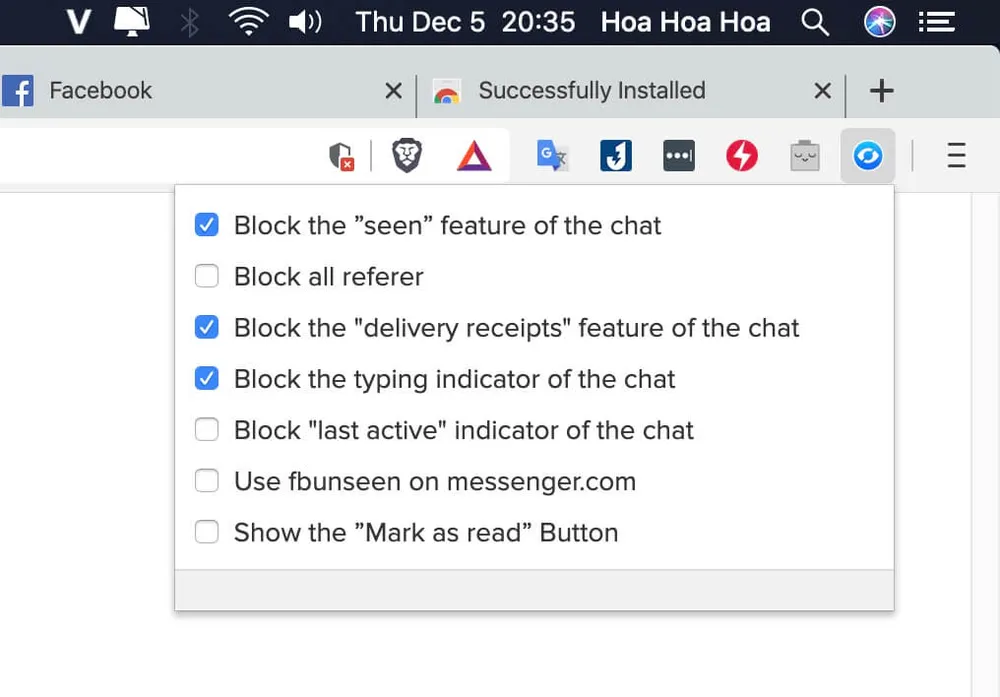Click the Siri icon in the menu bar

pos(880,22)
